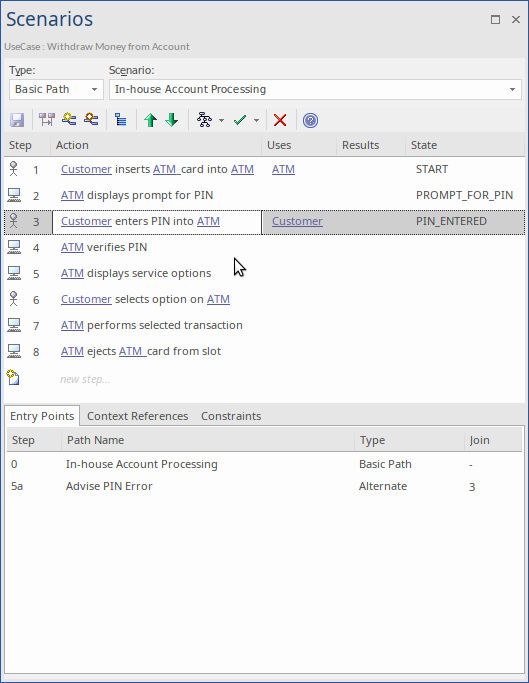529x683 pixels.
Task: Click system icon on step 7 row
Action: pos(14,325)
